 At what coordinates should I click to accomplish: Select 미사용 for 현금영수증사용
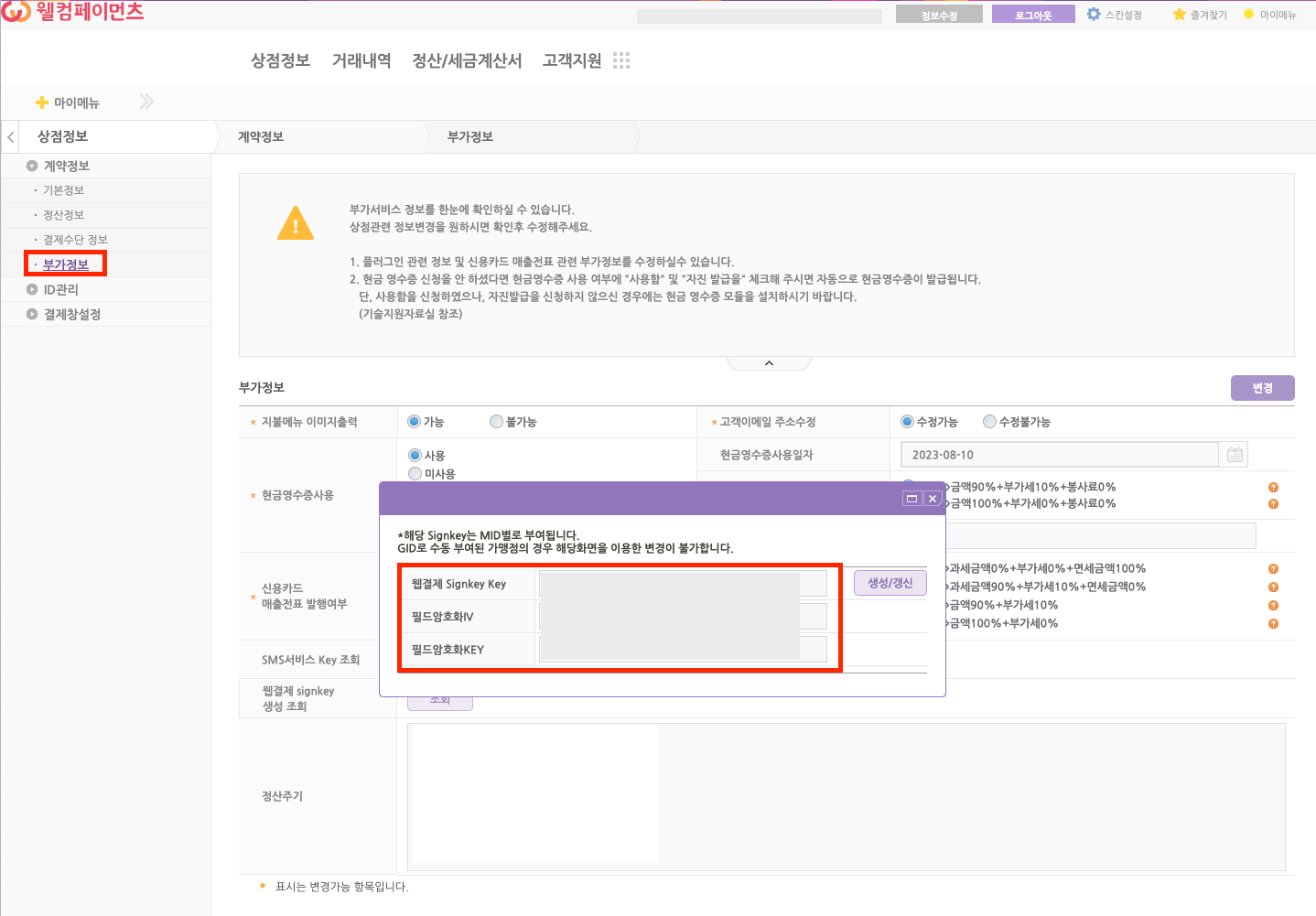[x=415, y=474]
